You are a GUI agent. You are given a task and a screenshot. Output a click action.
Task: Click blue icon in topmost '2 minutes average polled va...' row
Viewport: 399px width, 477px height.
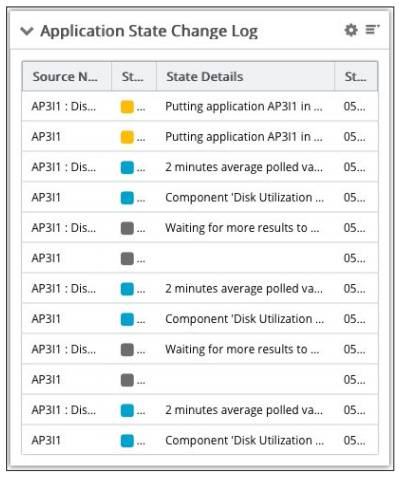(x=127, y=167)
